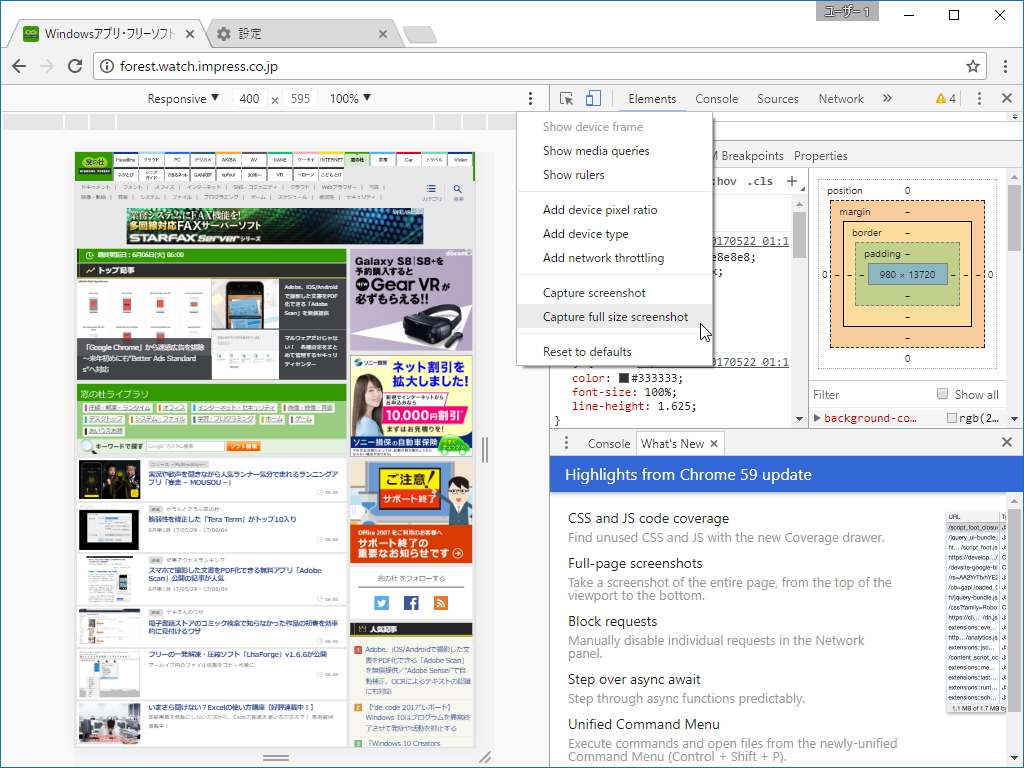Choose Add network throttling option
The width and height of the screenshot is (1024, 768).
pyautogui.click(x=615, y=258)
